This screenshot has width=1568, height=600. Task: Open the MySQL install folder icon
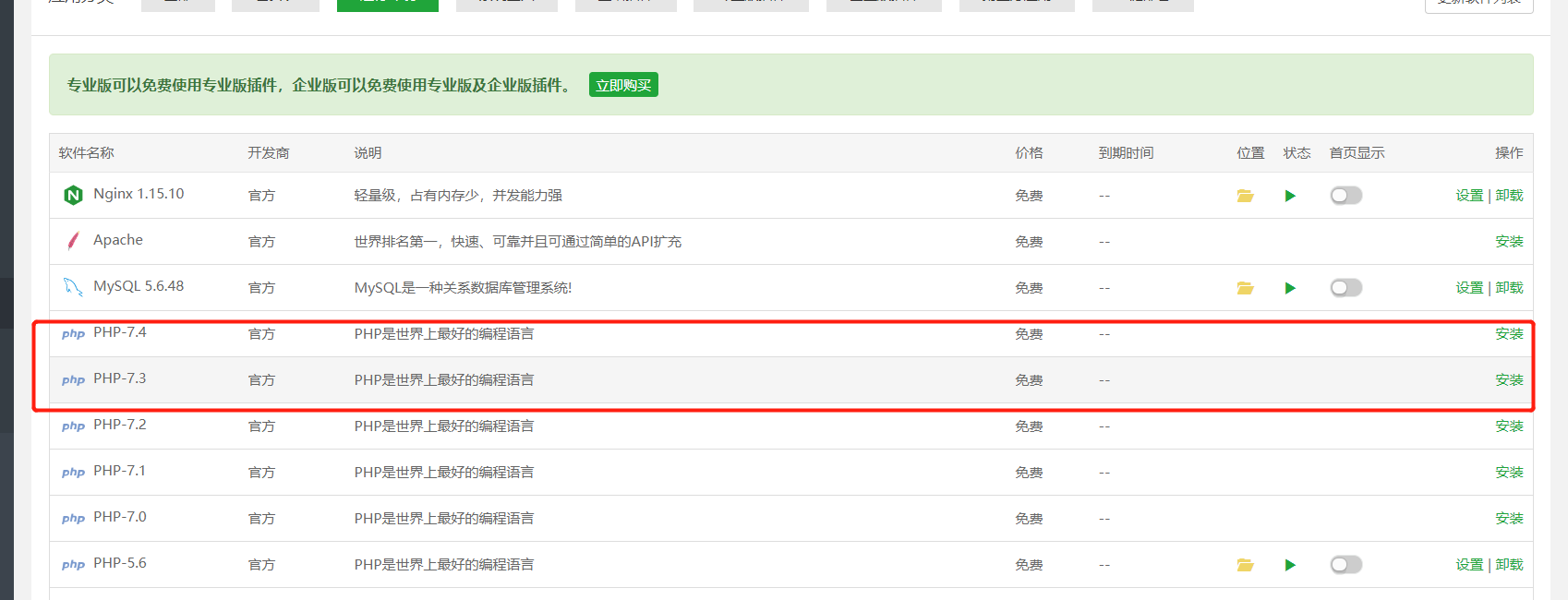1245,288
